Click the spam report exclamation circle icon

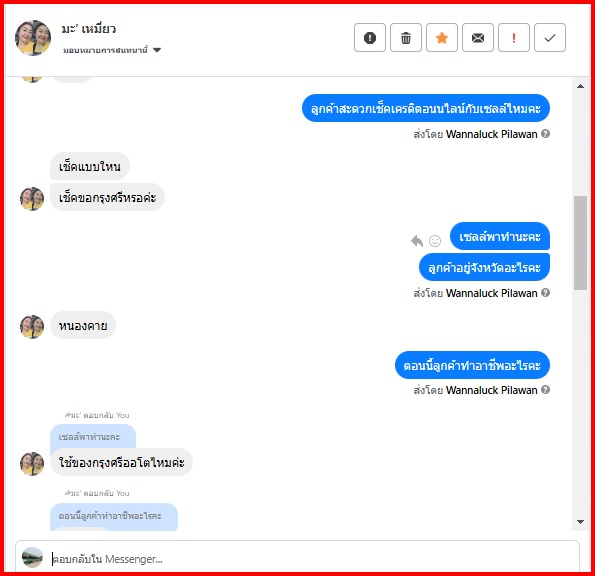(x=370, y=38)
